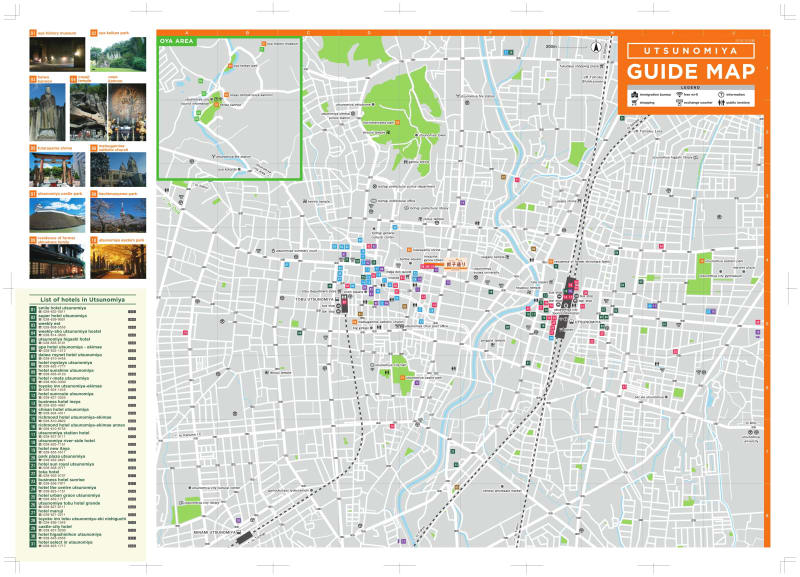Click the OYA AREA inset label
Image resolution: width=800 pixels, height=577 pixels.
[177, 41]
